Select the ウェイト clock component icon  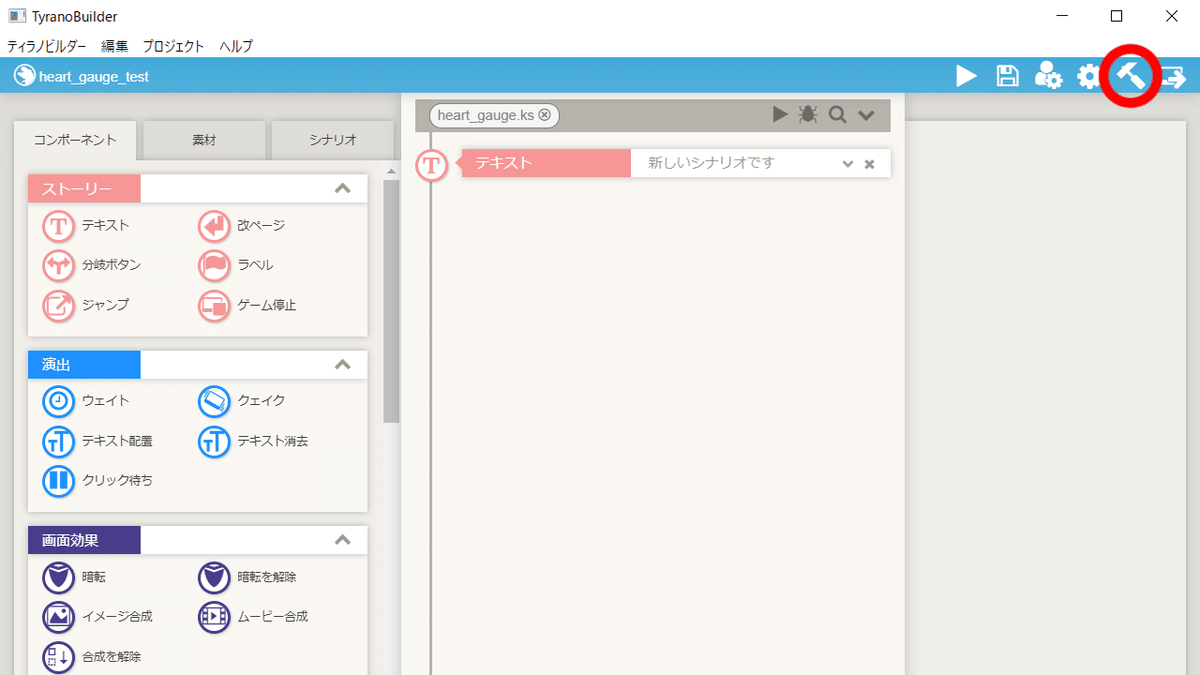tap(59, 401)
